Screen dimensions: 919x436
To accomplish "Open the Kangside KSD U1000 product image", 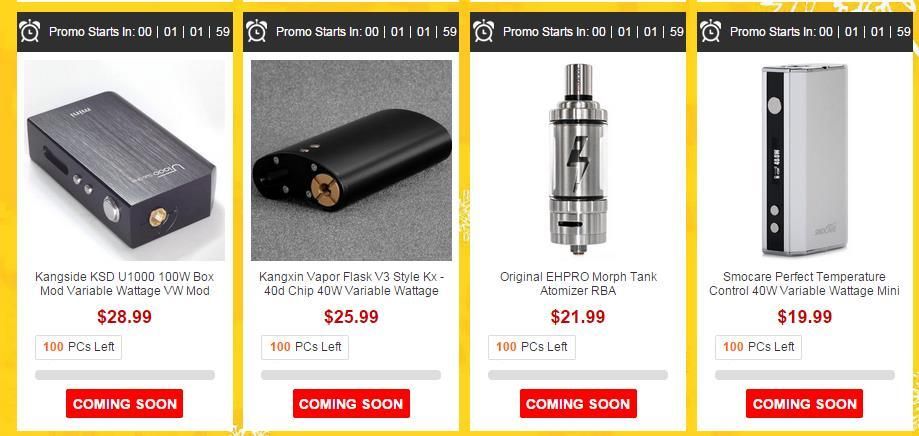I will (125, 160).
